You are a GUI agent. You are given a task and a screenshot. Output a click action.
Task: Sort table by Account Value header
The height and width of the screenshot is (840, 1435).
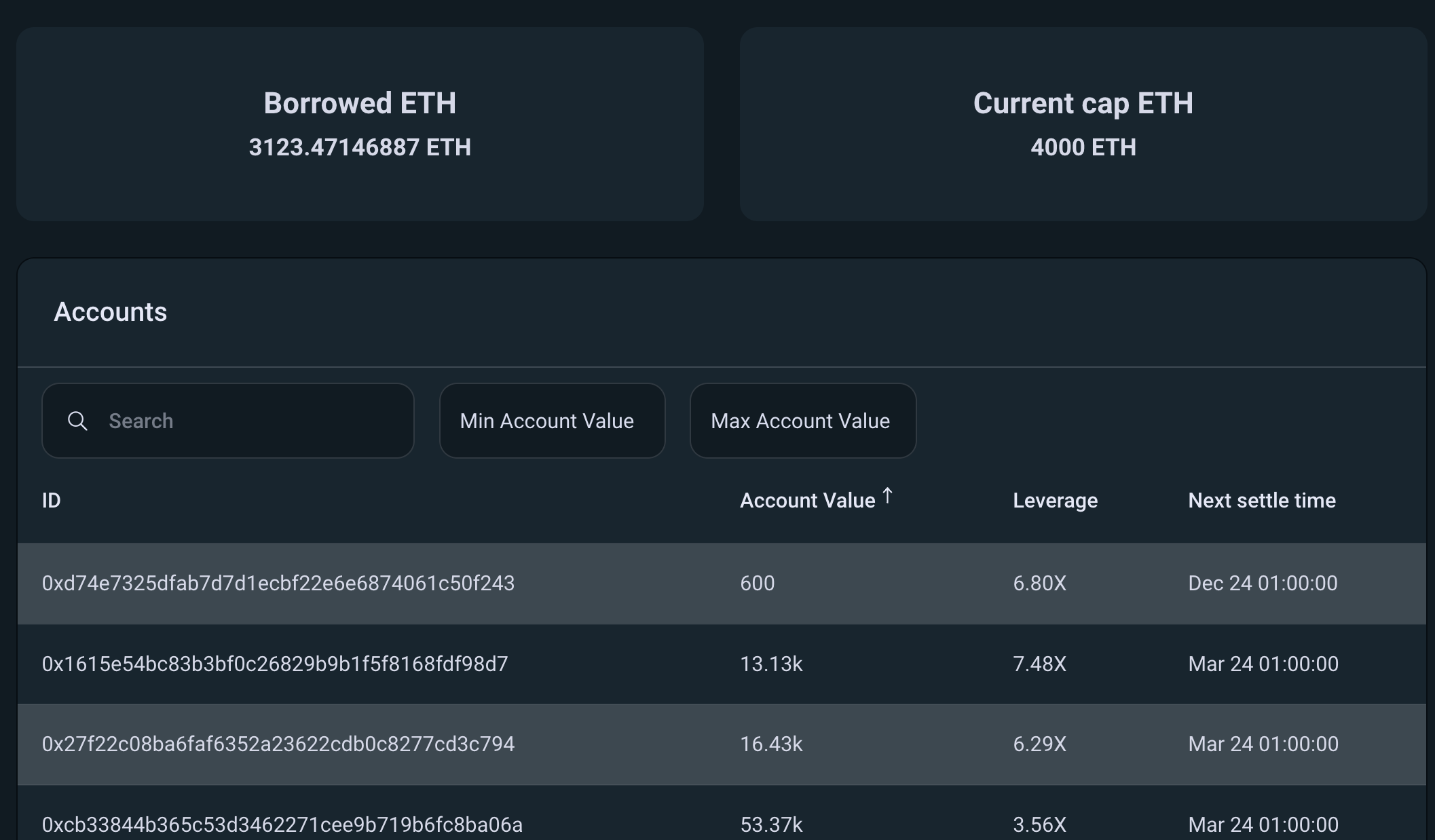(x=807, y=501)
